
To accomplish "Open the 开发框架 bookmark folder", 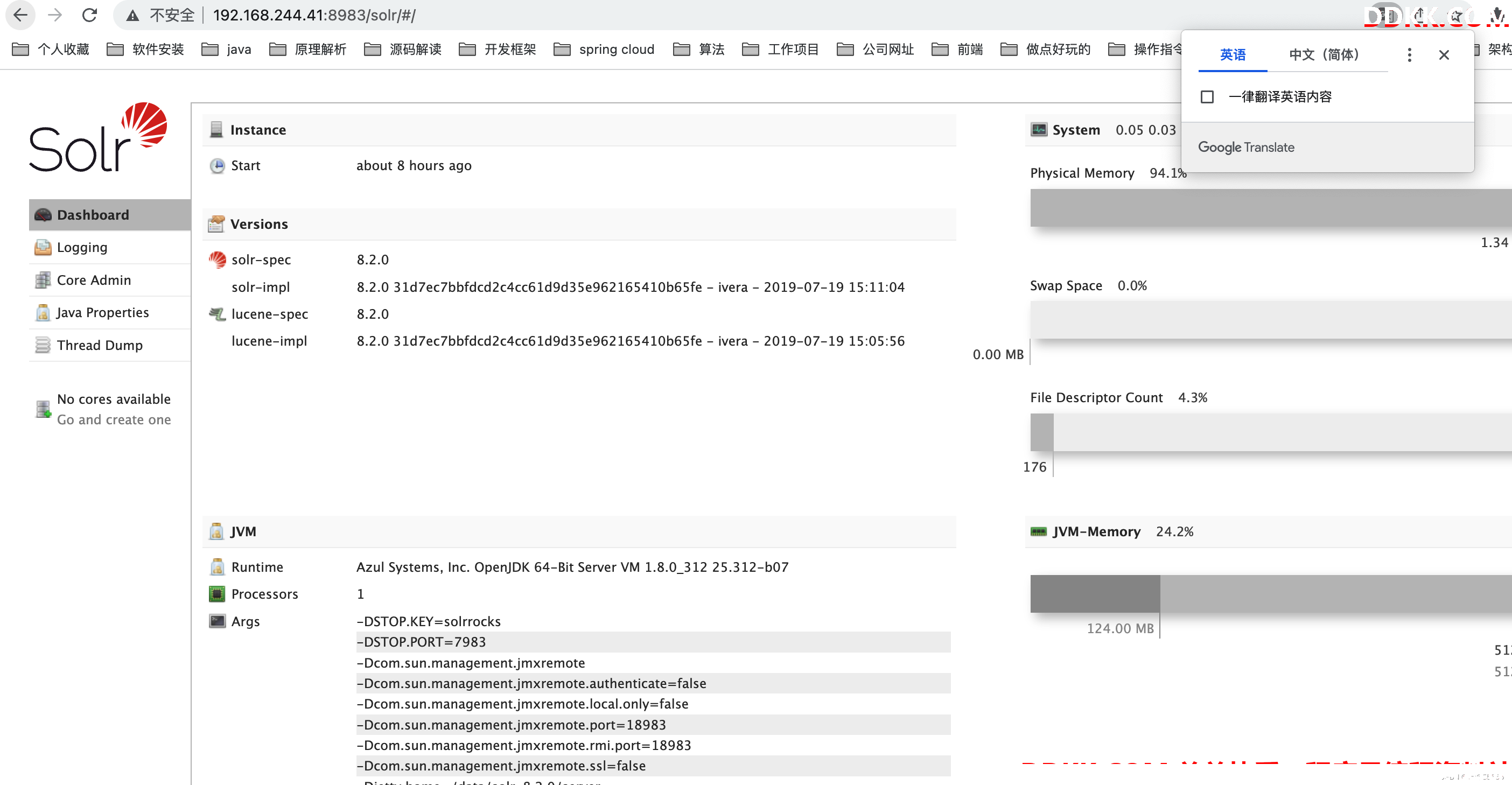I will point(498,50).
